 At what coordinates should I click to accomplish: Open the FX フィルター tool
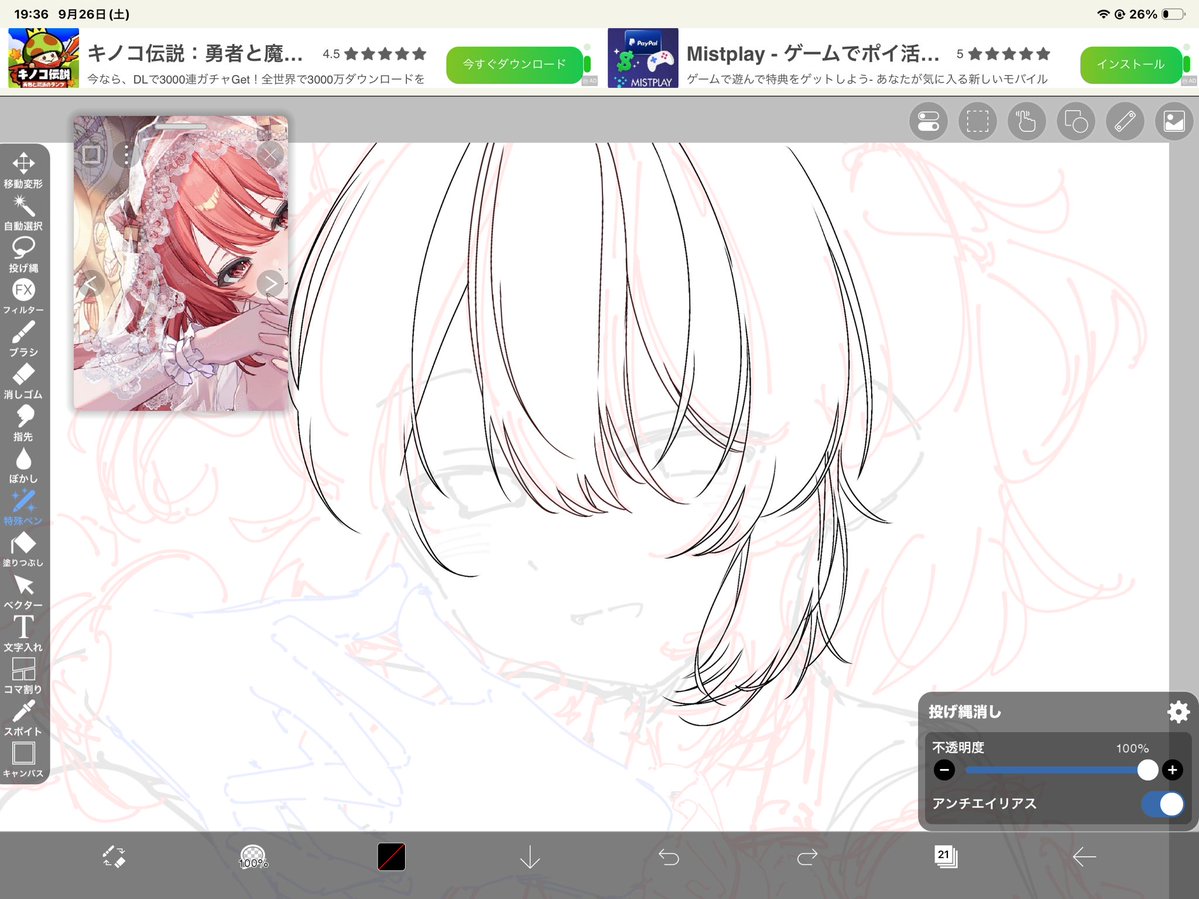click(x=23, y=297)
